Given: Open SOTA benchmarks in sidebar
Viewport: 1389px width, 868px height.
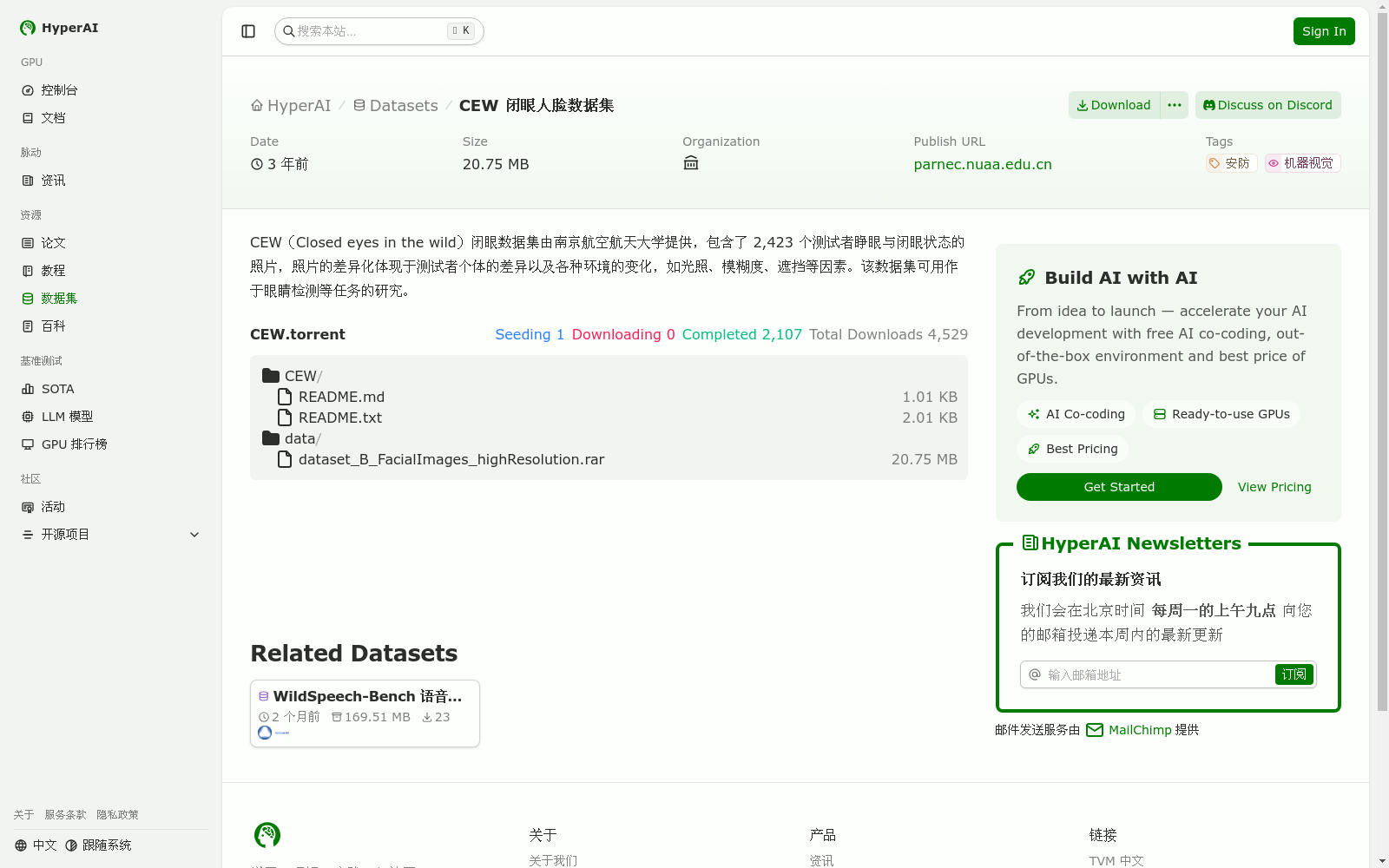Looking at the screenshot, I should coord(110,389).
